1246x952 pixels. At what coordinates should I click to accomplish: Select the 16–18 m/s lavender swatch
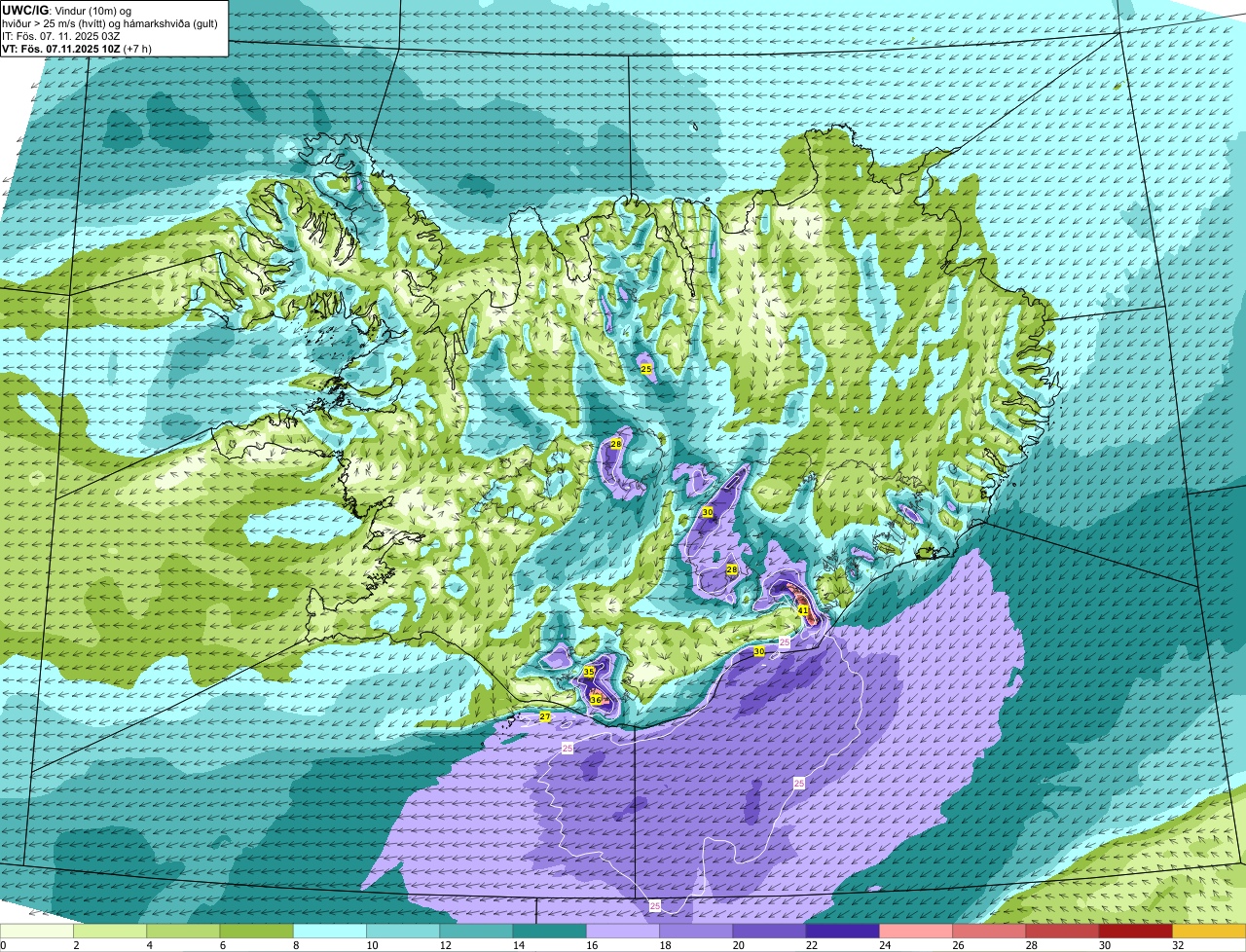pos(623,932)
